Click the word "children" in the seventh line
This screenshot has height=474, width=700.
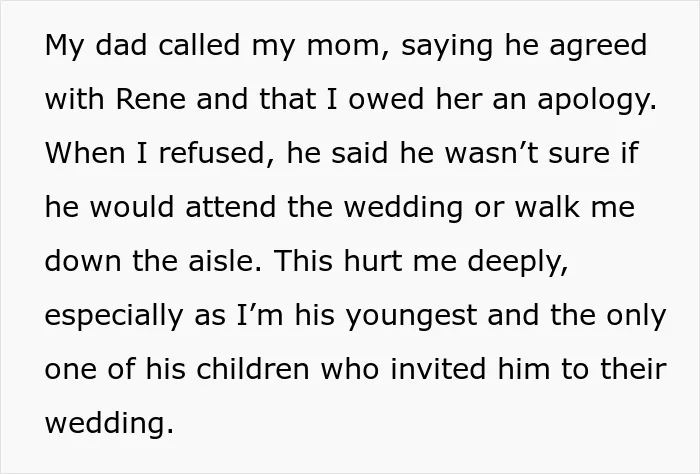click(253, 369)
